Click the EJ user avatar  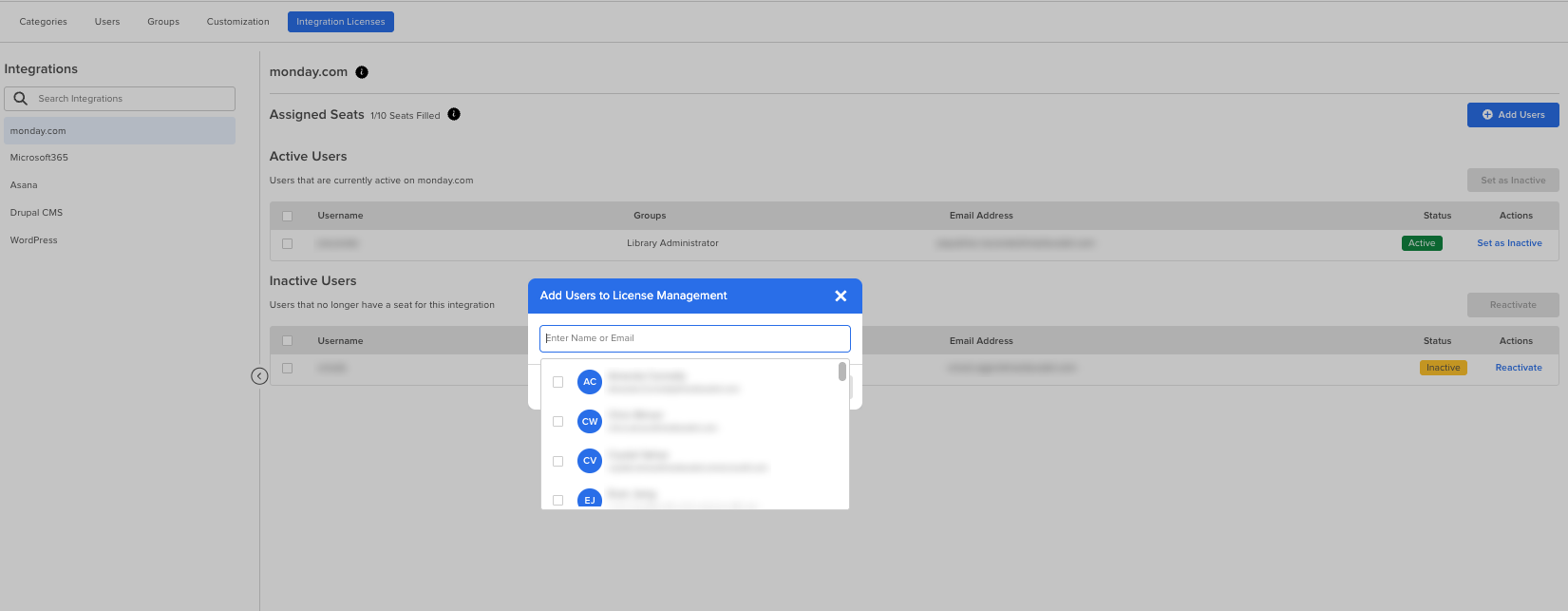click(x=590, y=499)
